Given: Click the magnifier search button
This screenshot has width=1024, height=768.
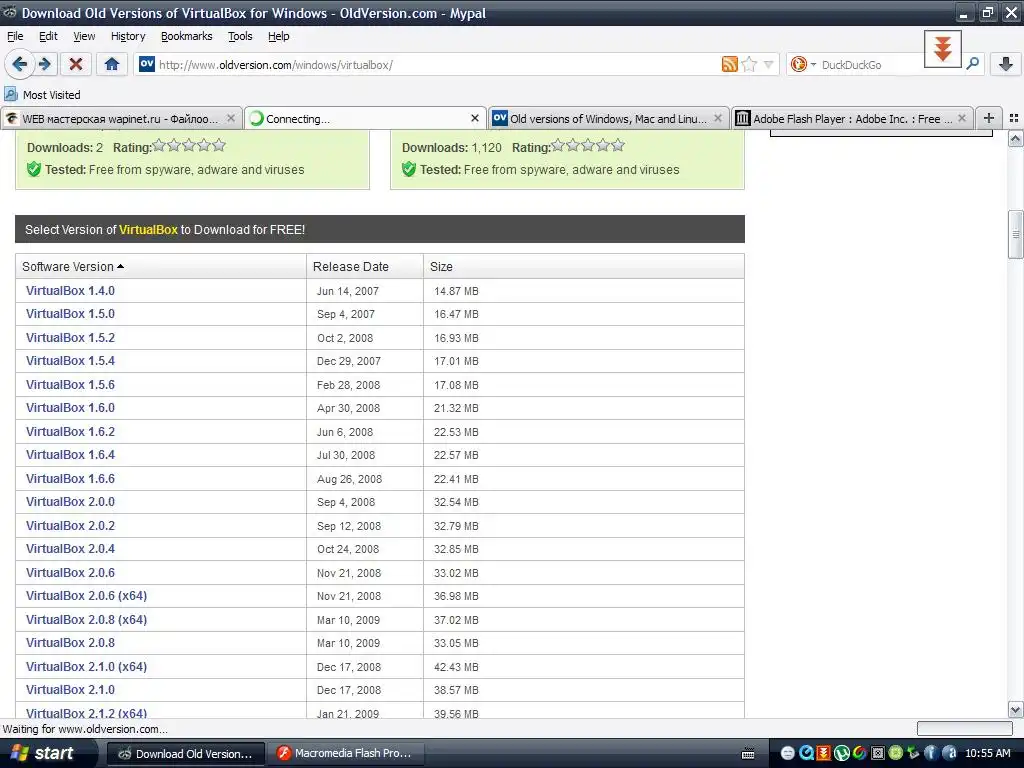Looking at the screenshot, I should point(973,64).
